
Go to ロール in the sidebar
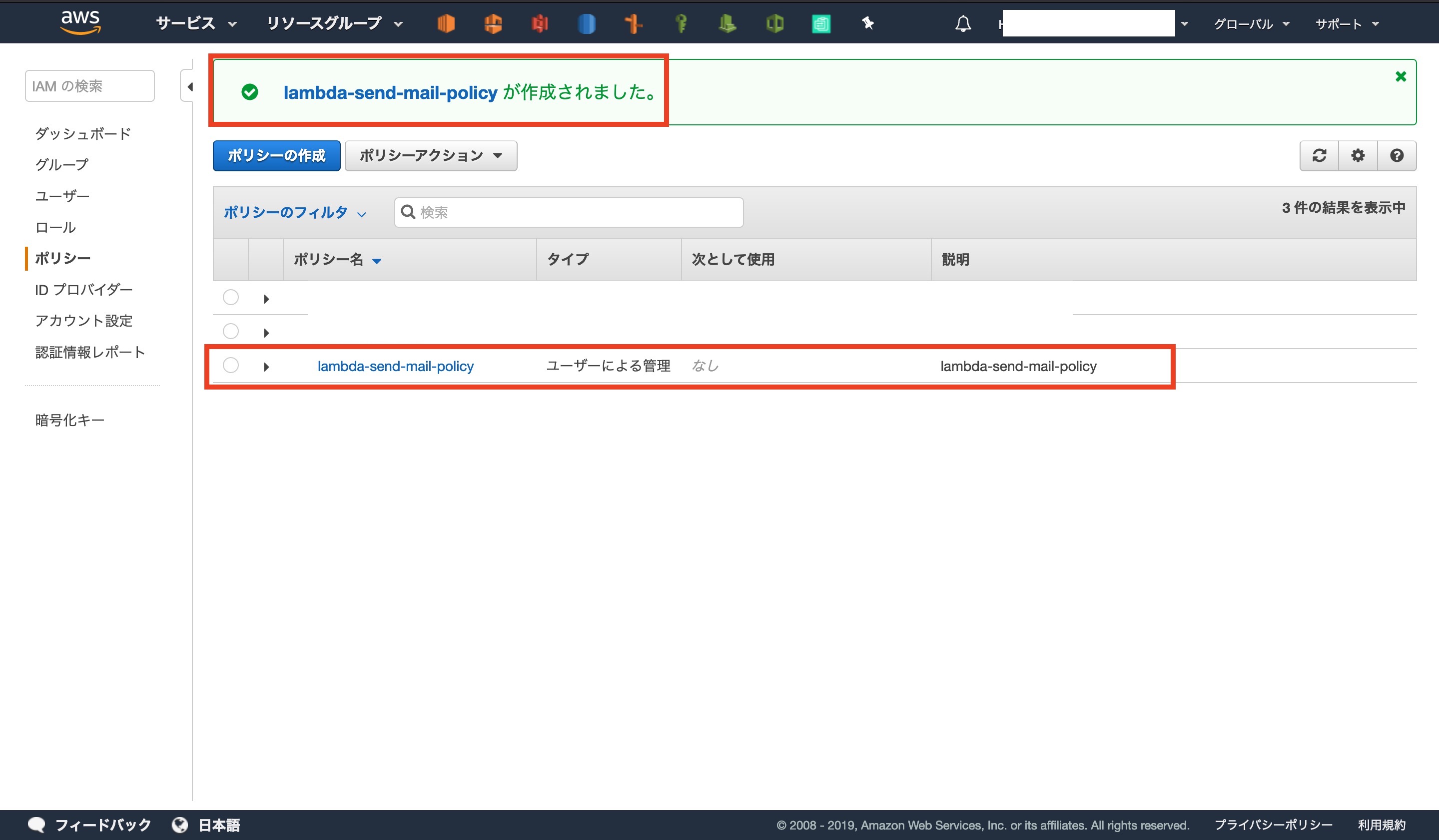point(55,227)
